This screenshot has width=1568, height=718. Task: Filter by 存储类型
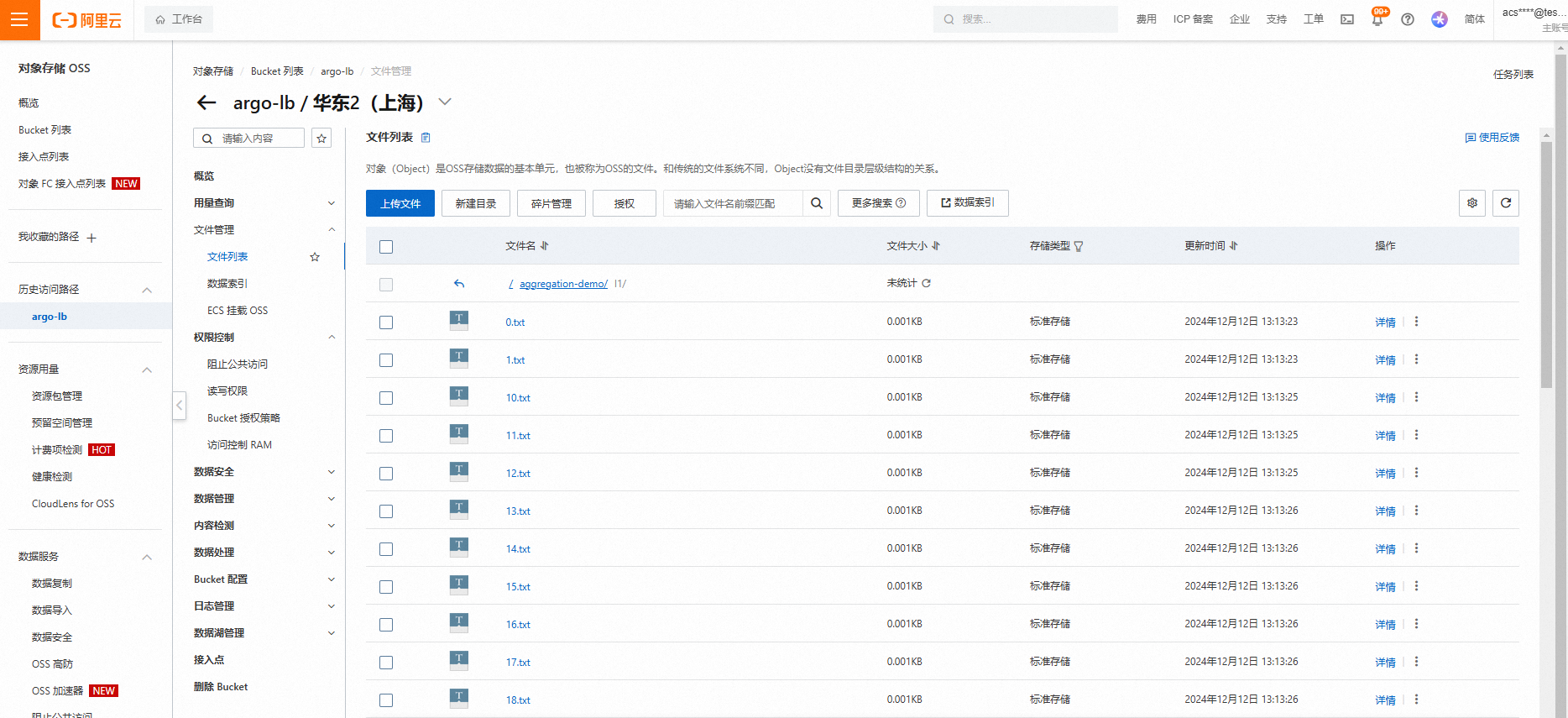[1079, 246]
